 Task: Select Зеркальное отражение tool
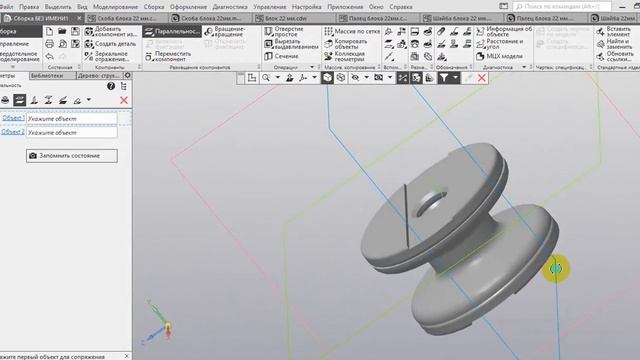click(107, 56)
